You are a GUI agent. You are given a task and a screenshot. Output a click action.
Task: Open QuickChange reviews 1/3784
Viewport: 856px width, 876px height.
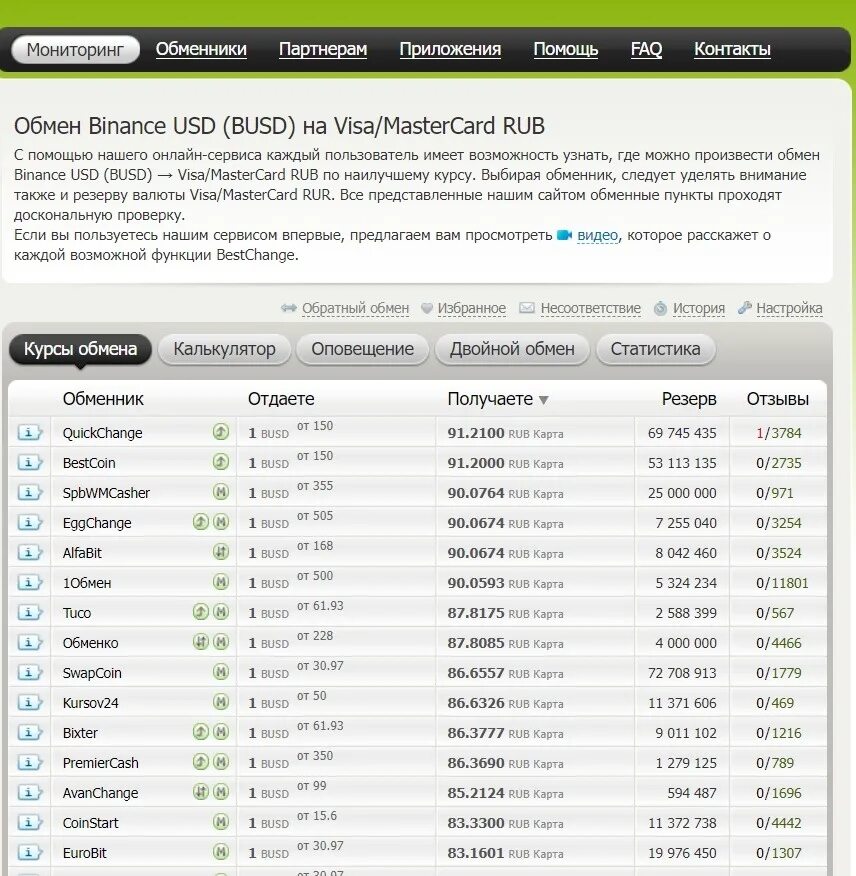(x=778, y=433)
